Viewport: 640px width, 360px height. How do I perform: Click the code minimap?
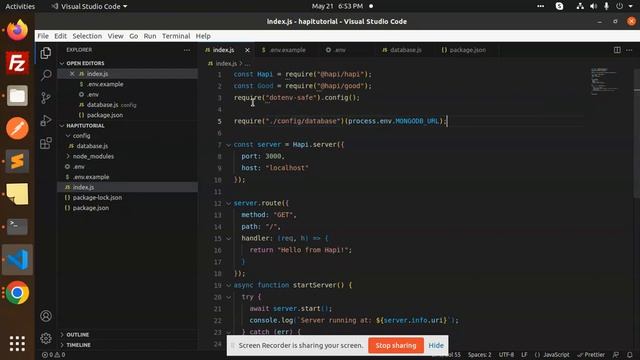(604, 81)
